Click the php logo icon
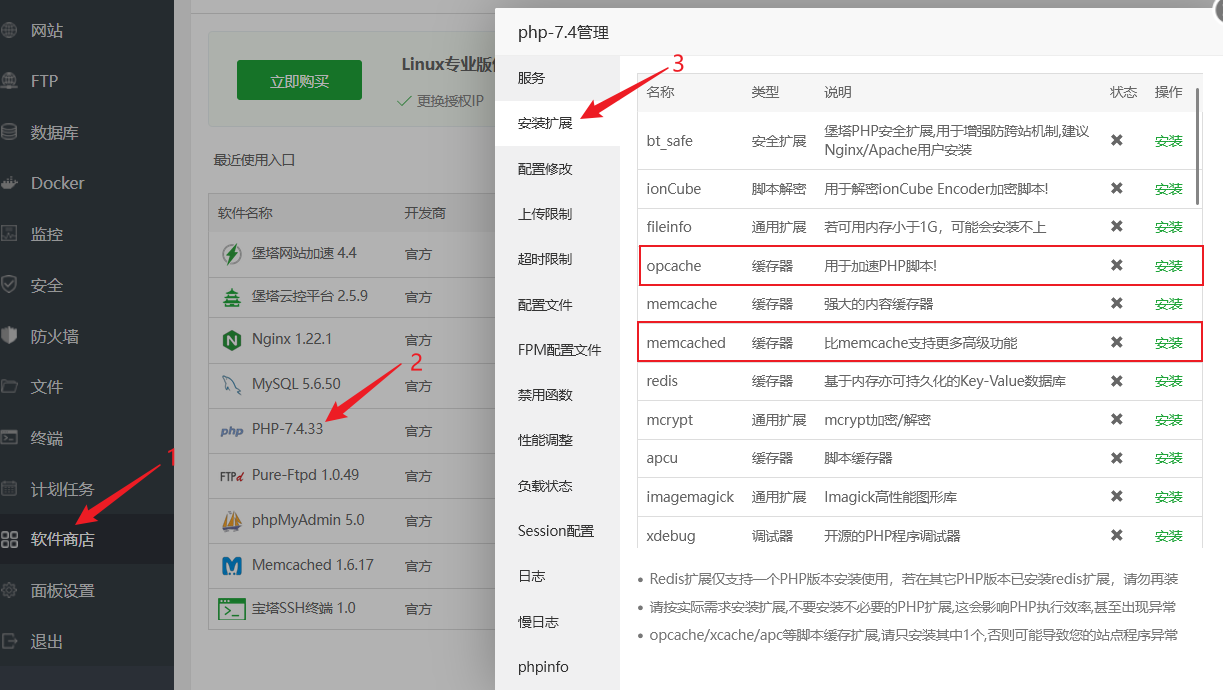This screenshot has height=690, width=1223. tap(231, 431)
